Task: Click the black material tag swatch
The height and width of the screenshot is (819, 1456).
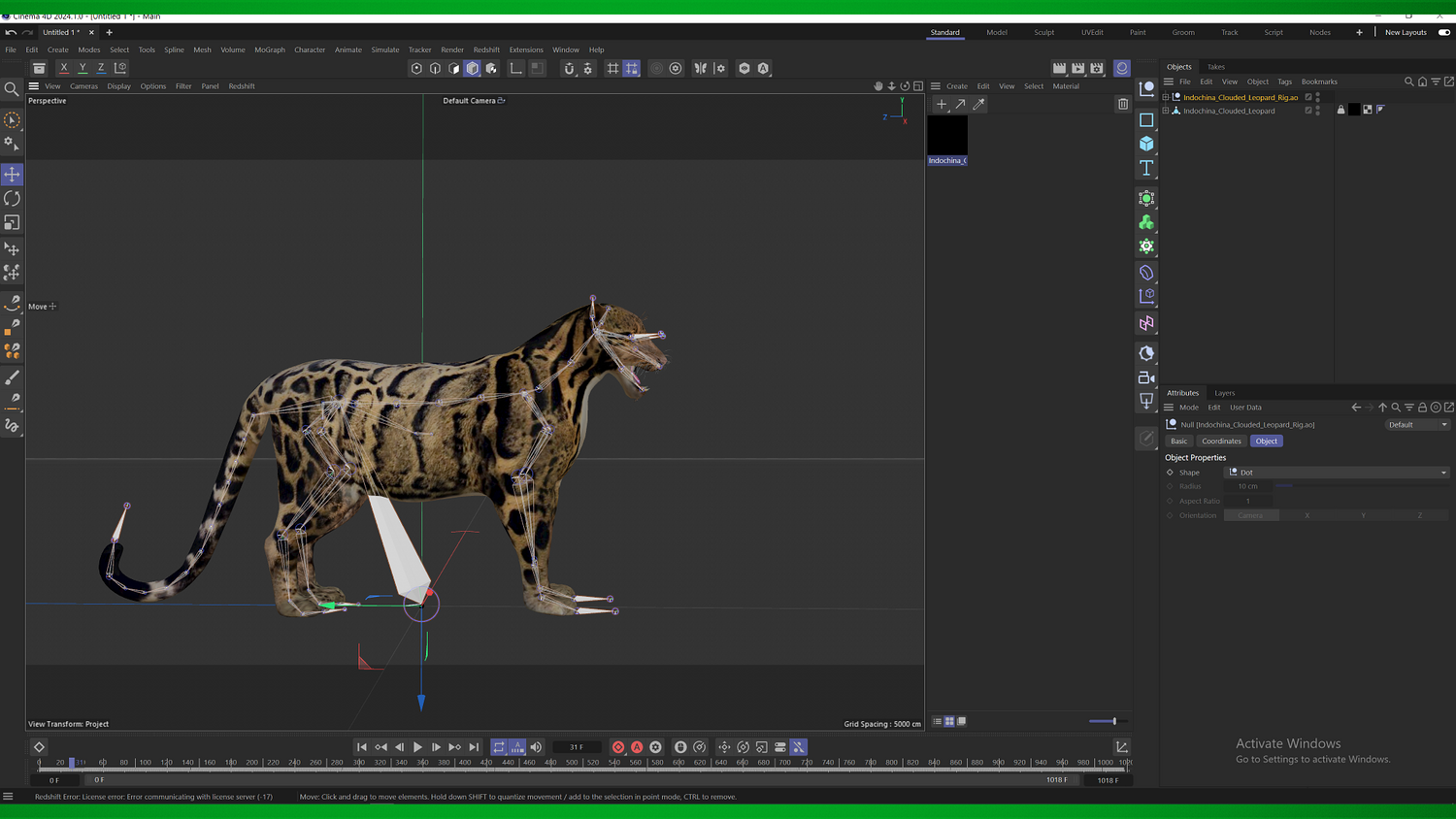Action: 1354,110
